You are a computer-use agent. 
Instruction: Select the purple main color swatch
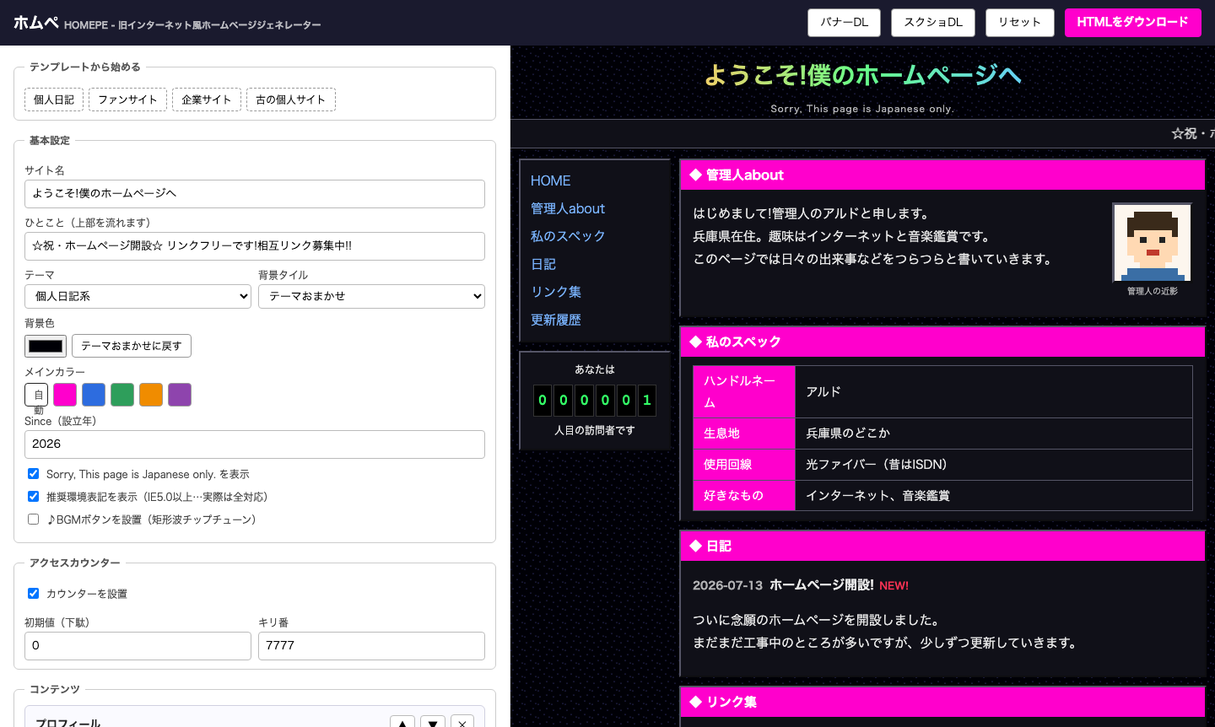179,395
